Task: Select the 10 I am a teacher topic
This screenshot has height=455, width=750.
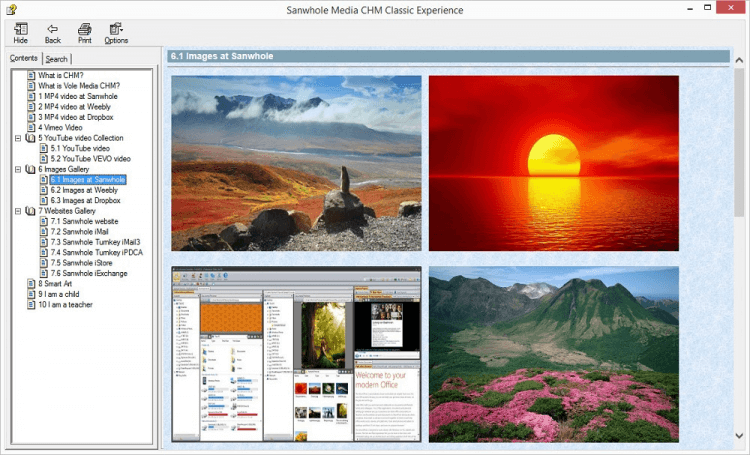Action: (65, 305)
